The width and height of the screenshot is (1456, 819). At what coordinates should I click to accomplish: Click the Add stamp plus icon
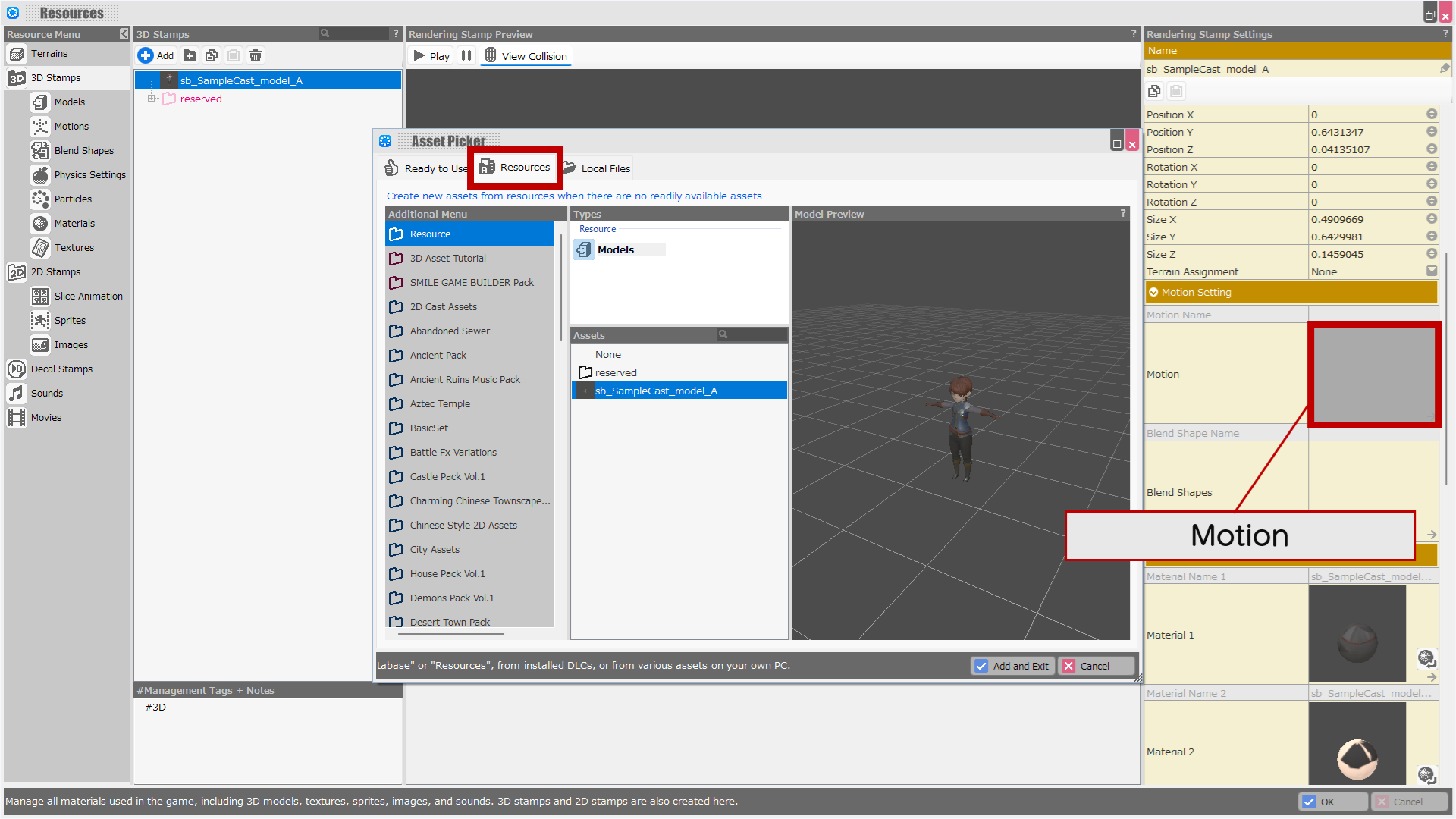coord(146,55)
